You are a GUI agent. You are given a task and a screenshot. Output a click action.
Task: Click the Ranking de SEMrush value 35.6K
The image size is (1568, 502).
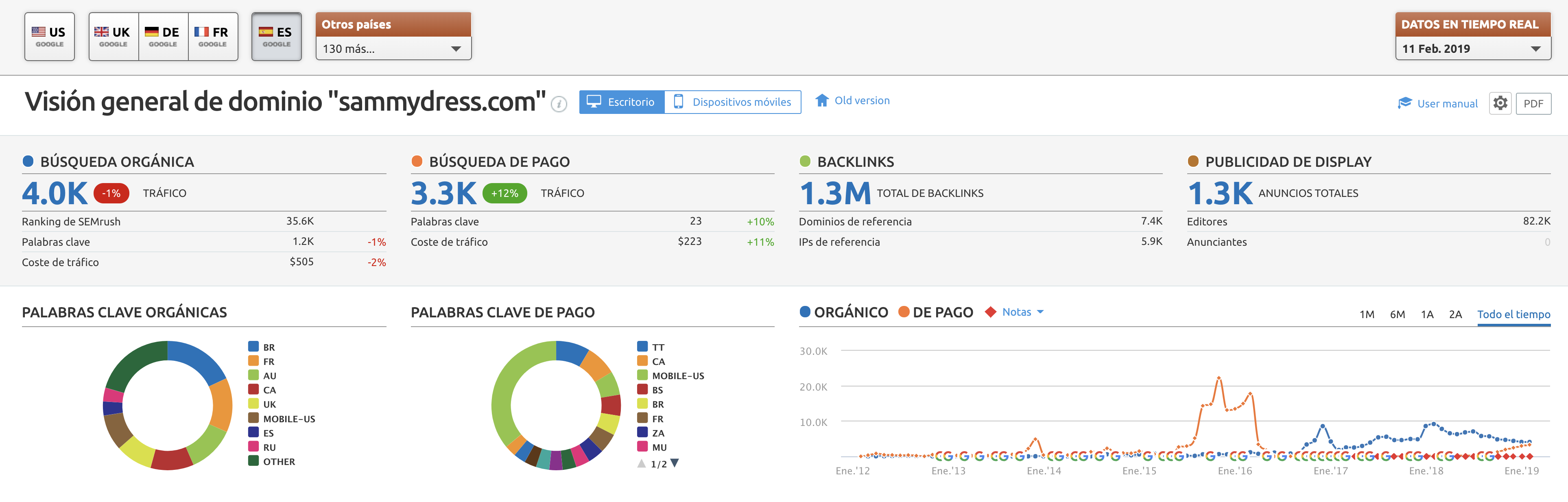pos(300,221)
